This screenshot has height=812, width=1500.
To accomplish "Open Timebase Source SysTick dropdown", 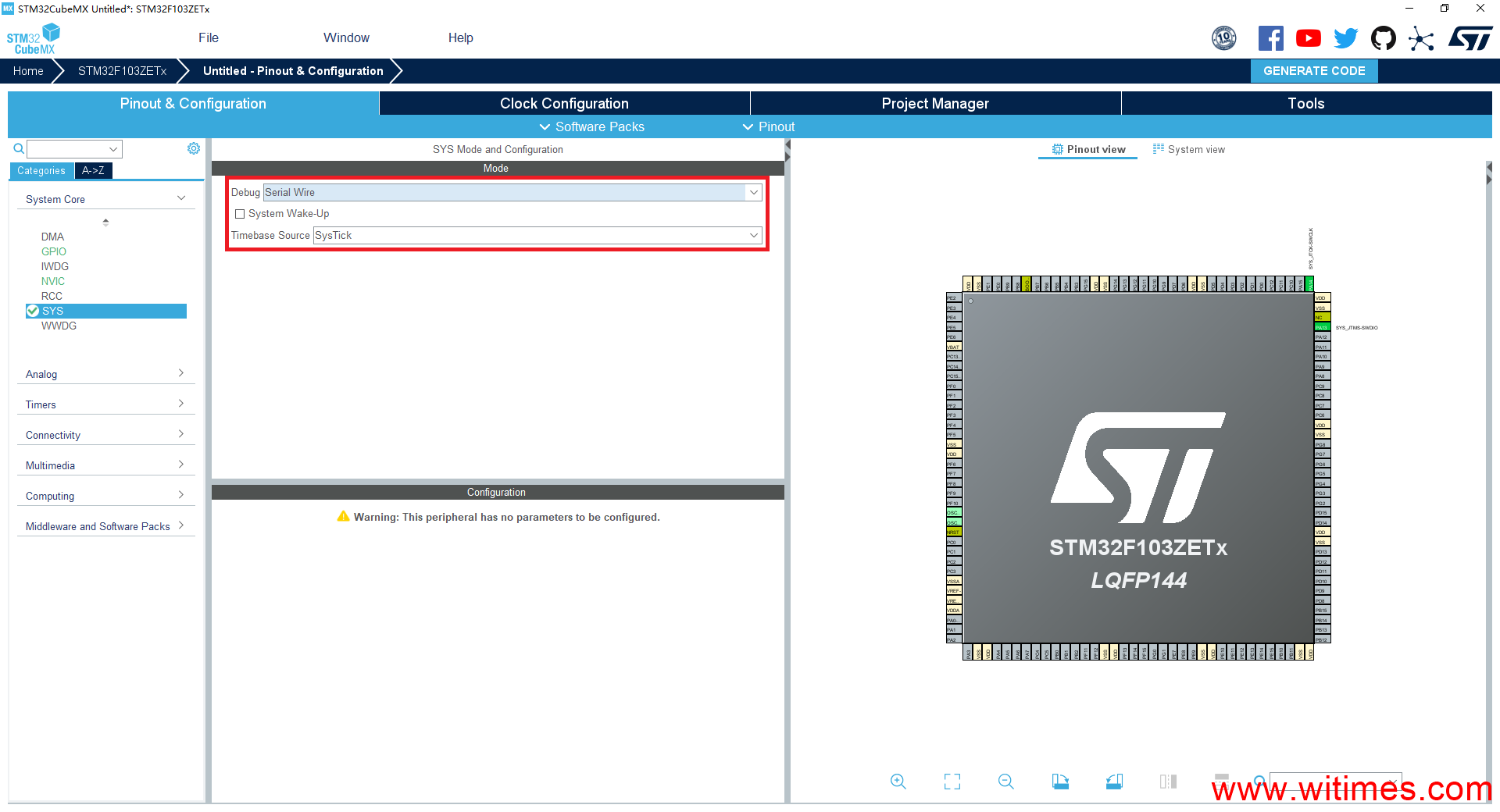I will point(537,235).
